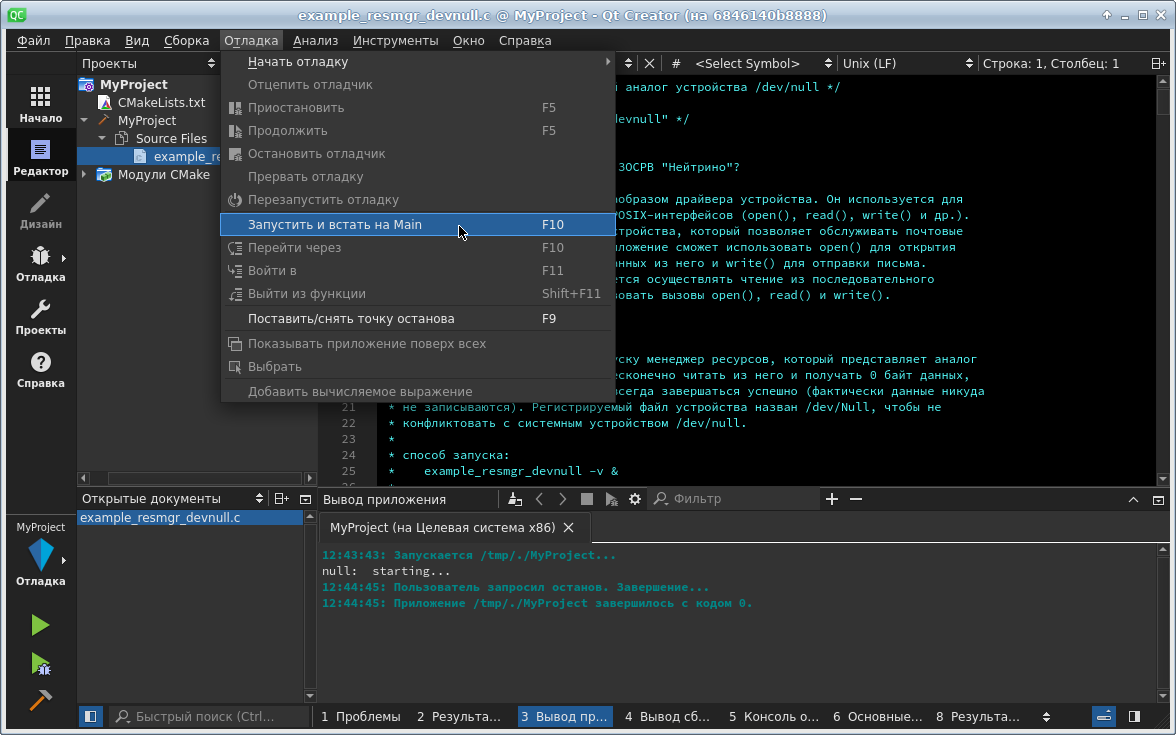Start debugging with the run-bug icon
This screenshot has width=1176, height=735.
[40, 663]
